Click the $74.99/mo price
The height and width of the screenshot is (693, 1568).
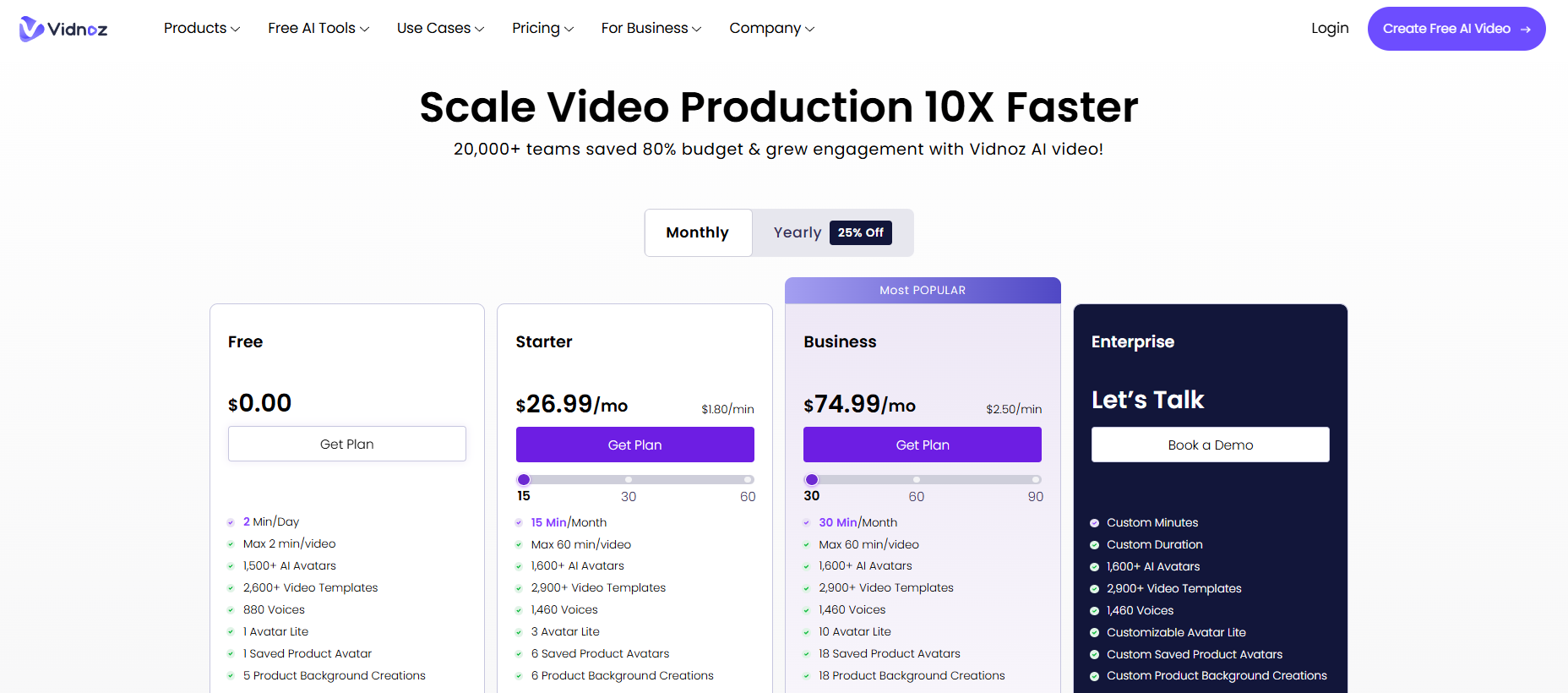pyautogui.click(x=859, y=404)
